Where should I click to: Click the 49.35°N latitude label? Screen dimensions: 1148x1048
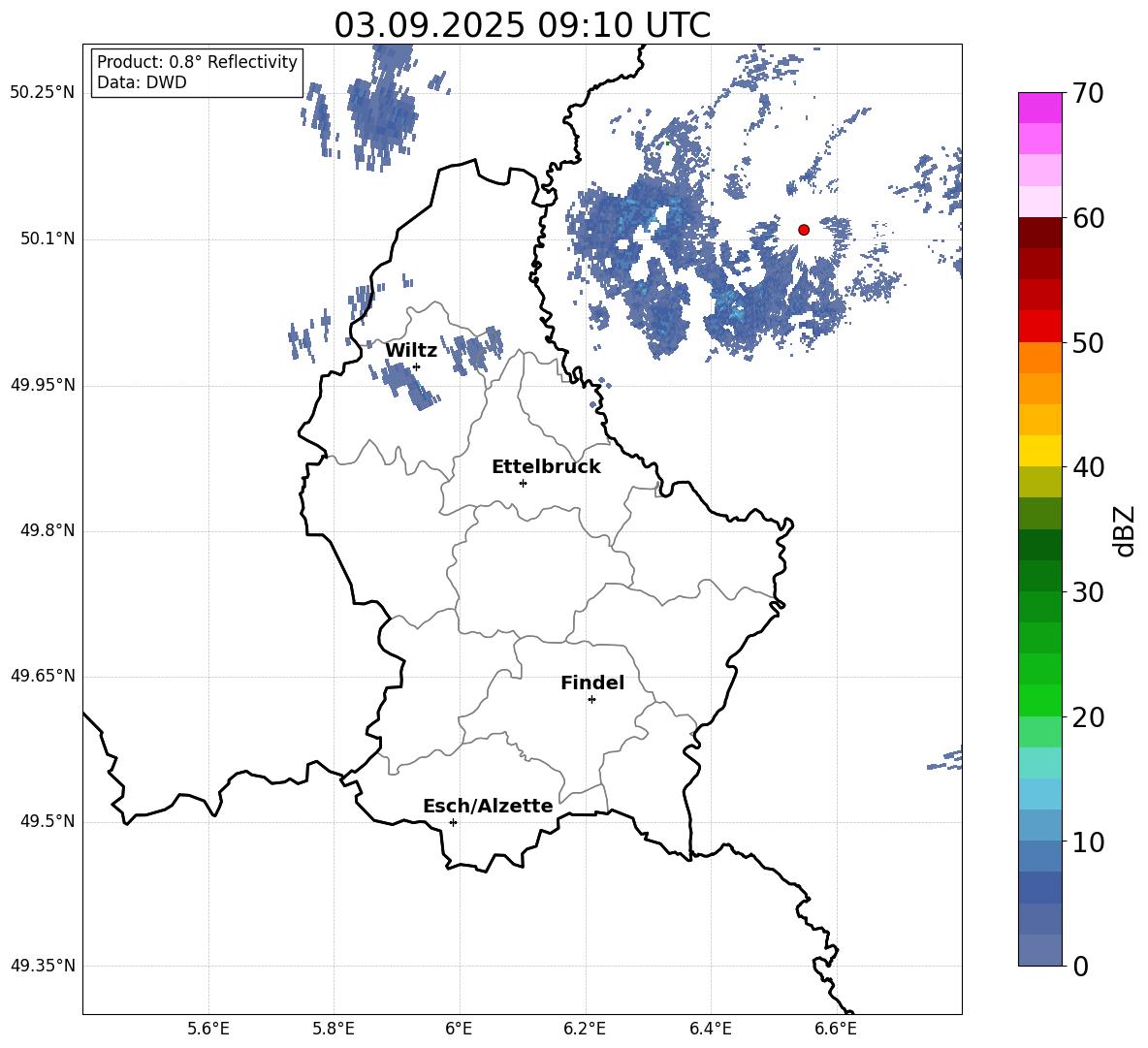click(x=43, y=966)
